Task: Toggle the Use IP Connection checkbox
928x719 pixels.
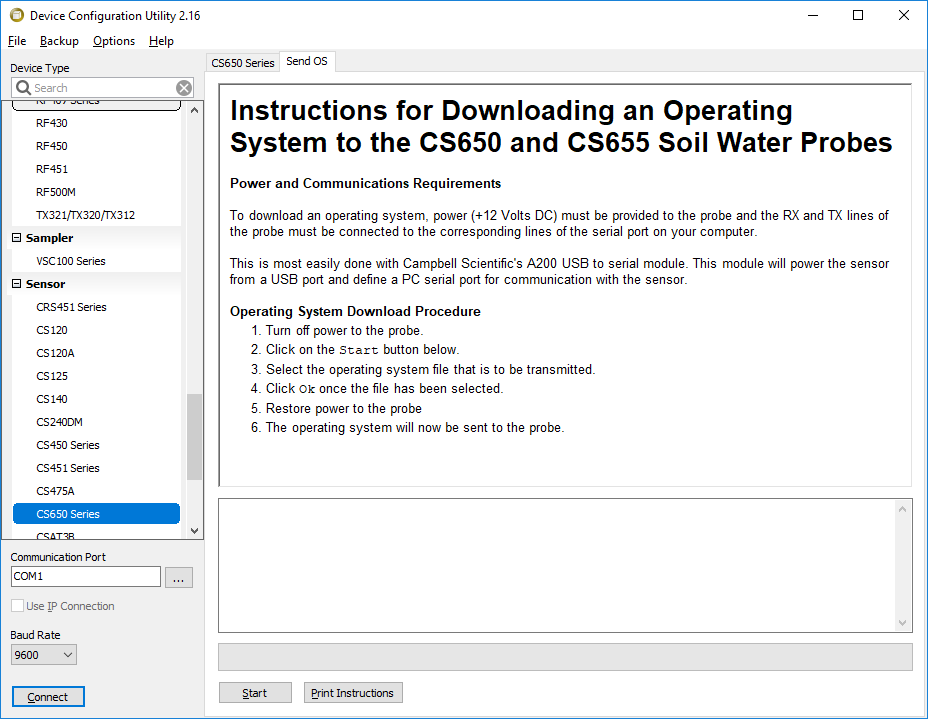Action: [18, 606]
